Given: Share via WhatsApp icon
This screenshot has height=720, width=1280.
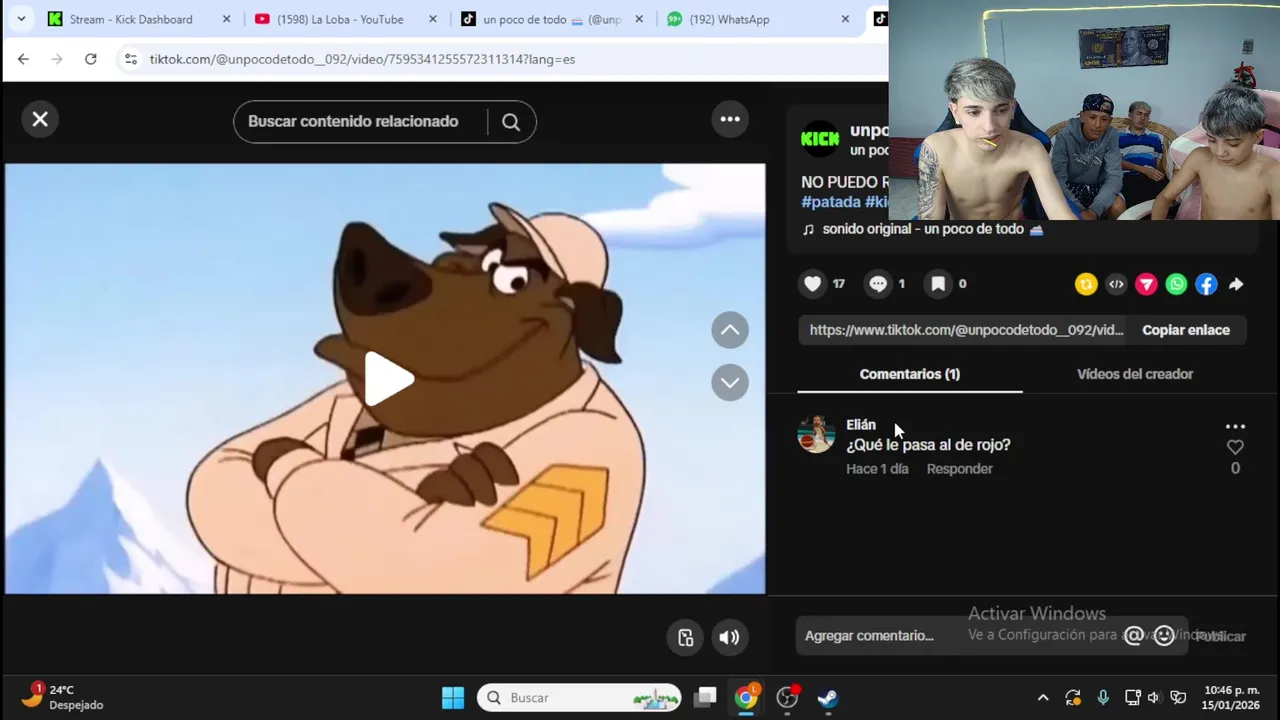Looking at the screenshot, I should (1176, 285).
